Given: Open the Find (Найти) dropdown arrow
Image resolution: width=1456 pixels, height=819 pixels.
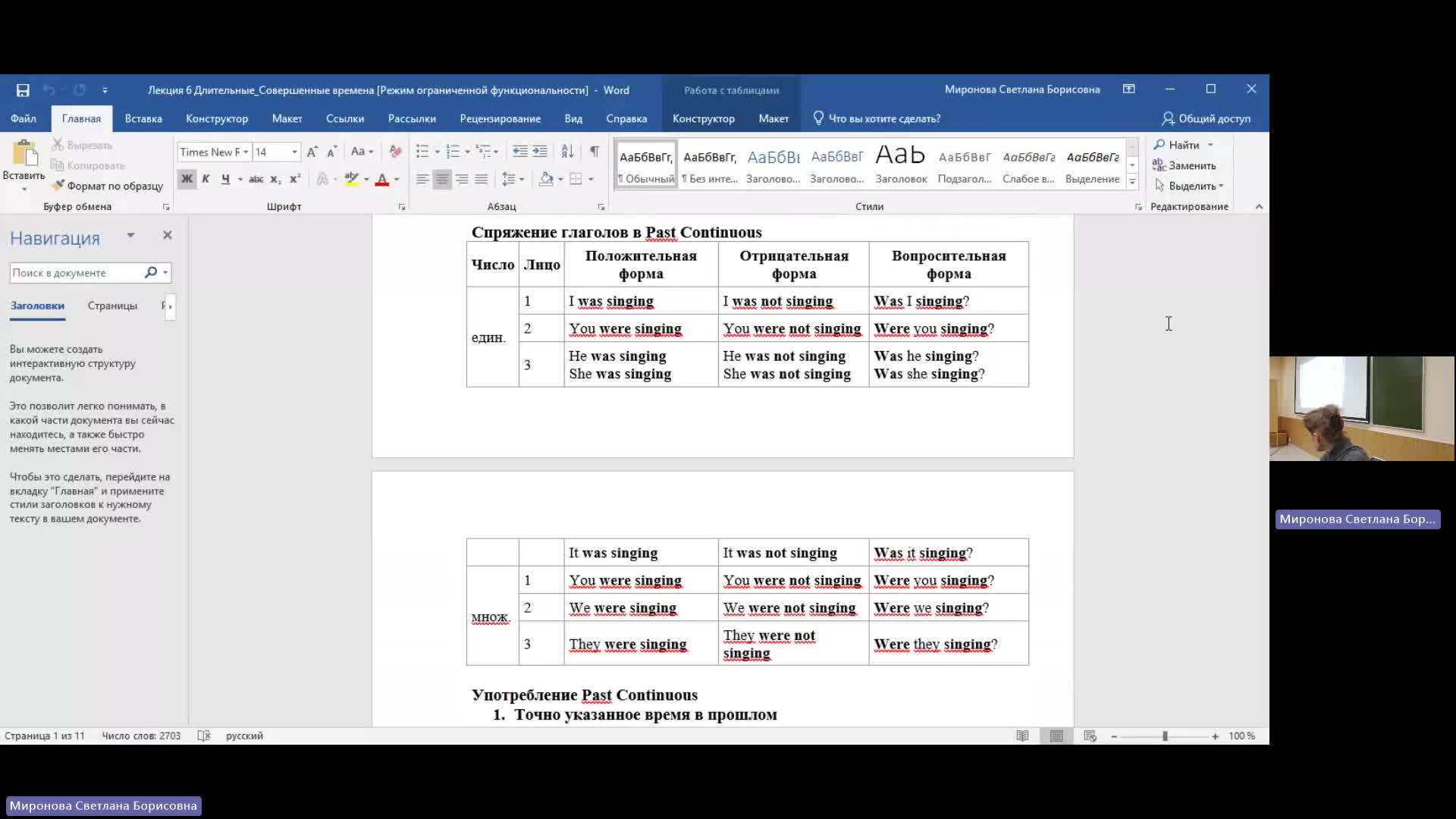Looking at the screenshot, I should click(x=1210, y=145).
